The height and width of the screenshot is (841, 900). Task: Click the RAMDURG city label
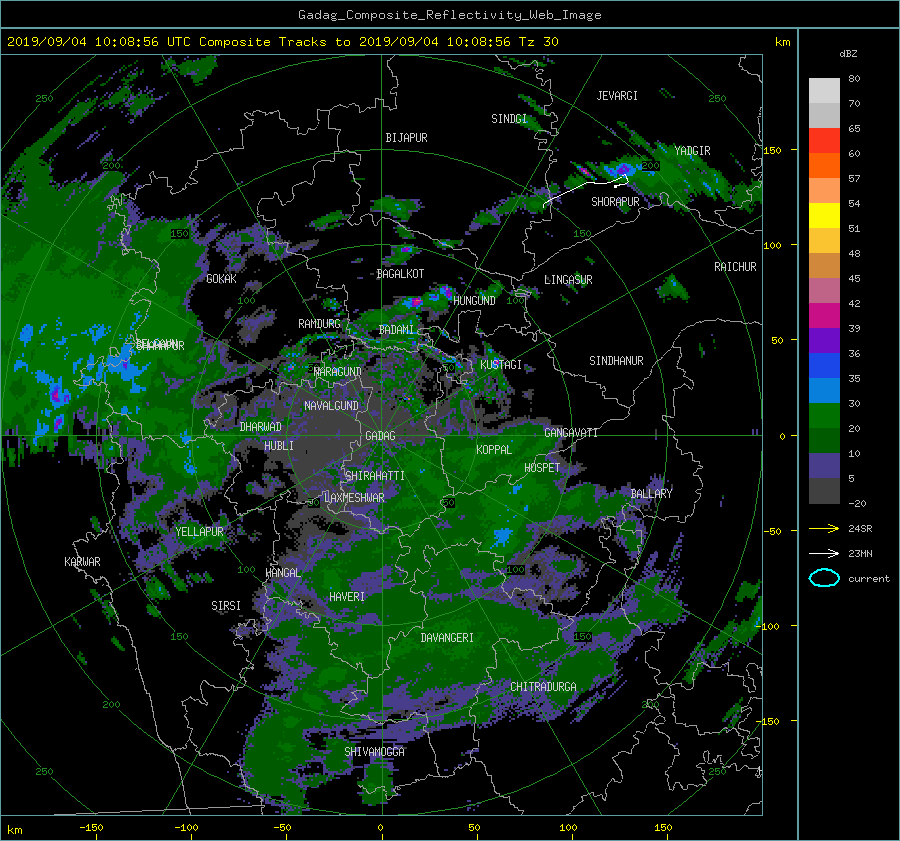pyautogui.click(x=319, y=324)
